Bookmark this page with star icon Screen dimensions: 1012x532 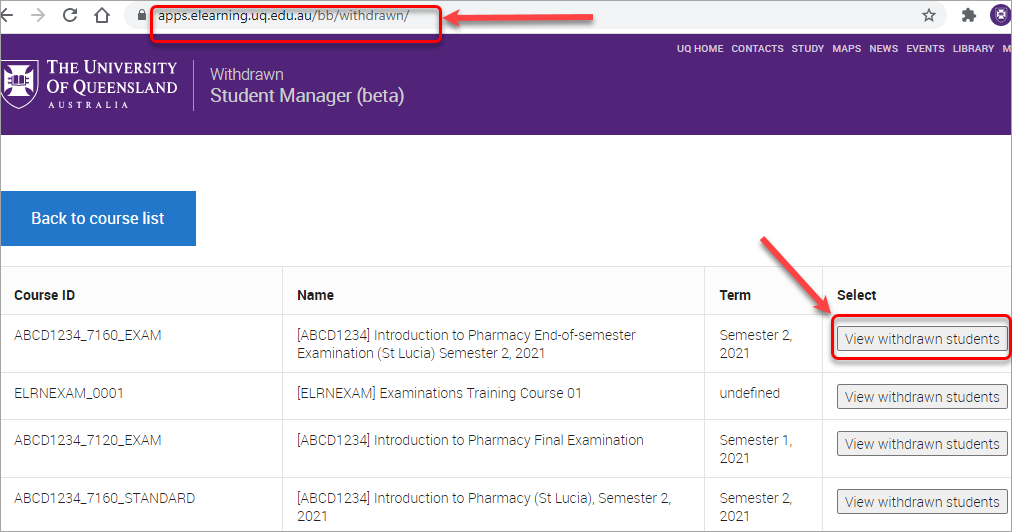point(929,15)
